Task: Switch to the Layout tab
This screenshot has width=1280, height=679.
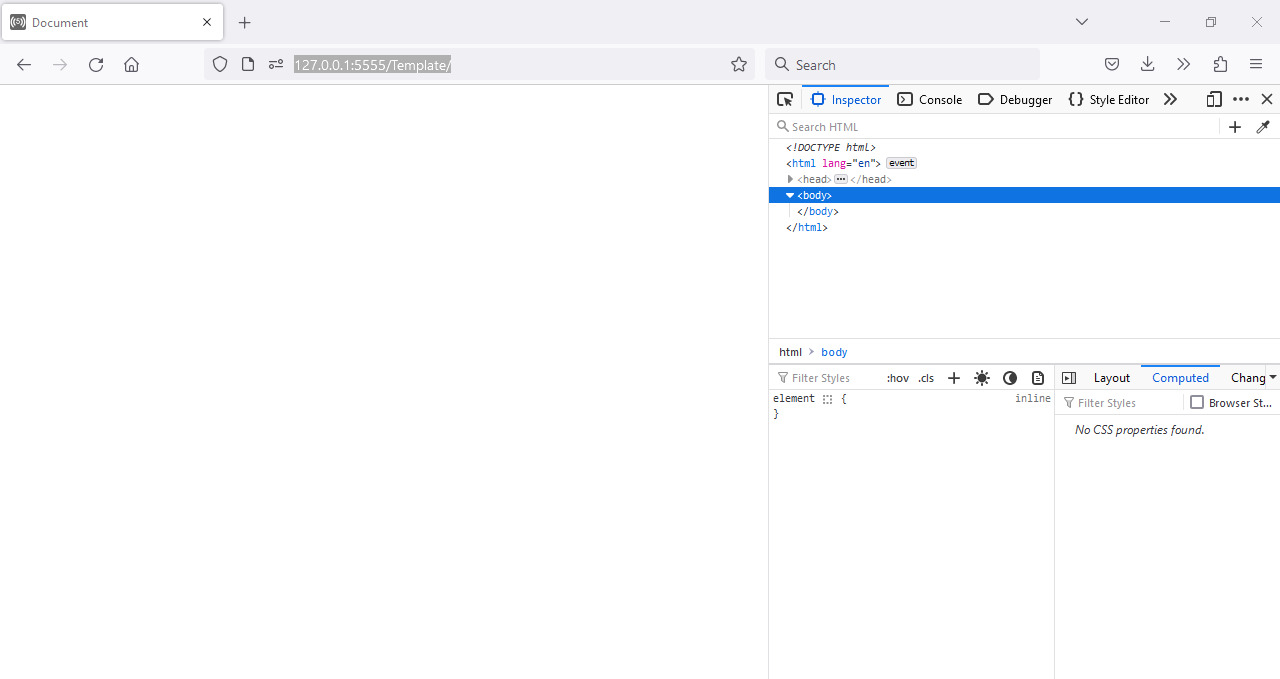Action: [1111, 378]
